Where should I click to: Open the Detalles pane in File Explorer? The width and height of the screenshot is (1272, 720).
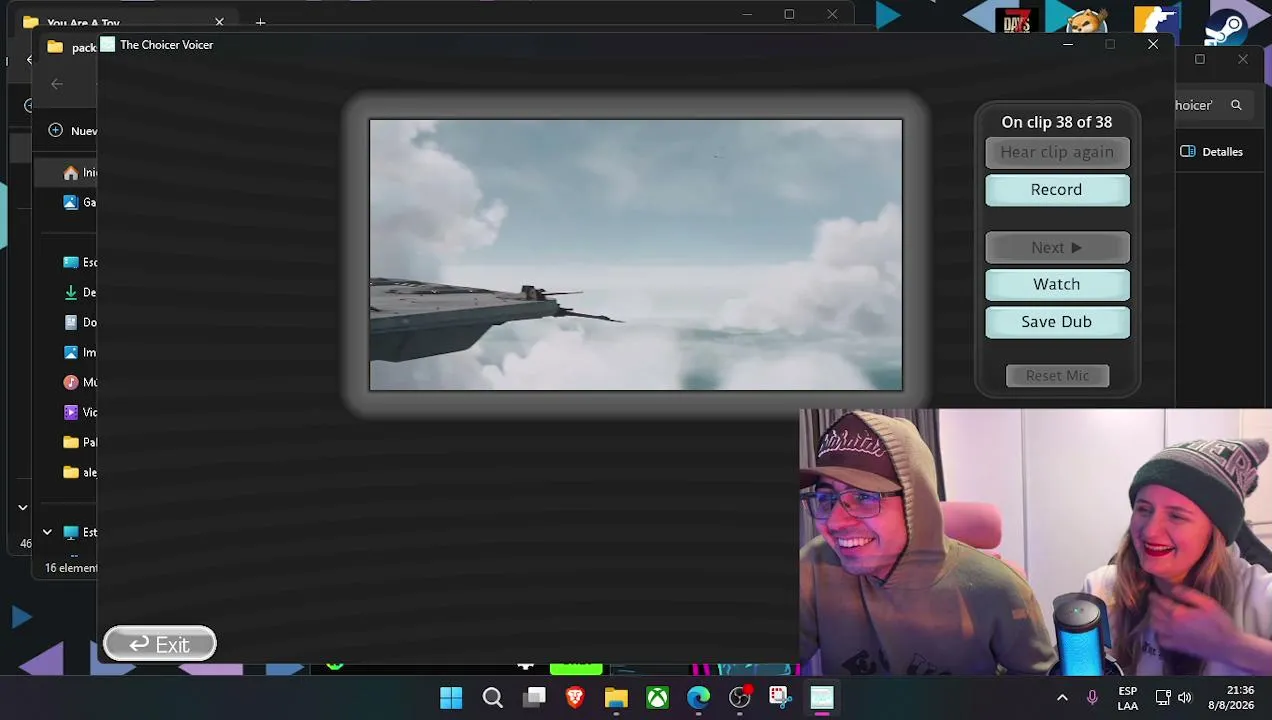coord(1211,152)
